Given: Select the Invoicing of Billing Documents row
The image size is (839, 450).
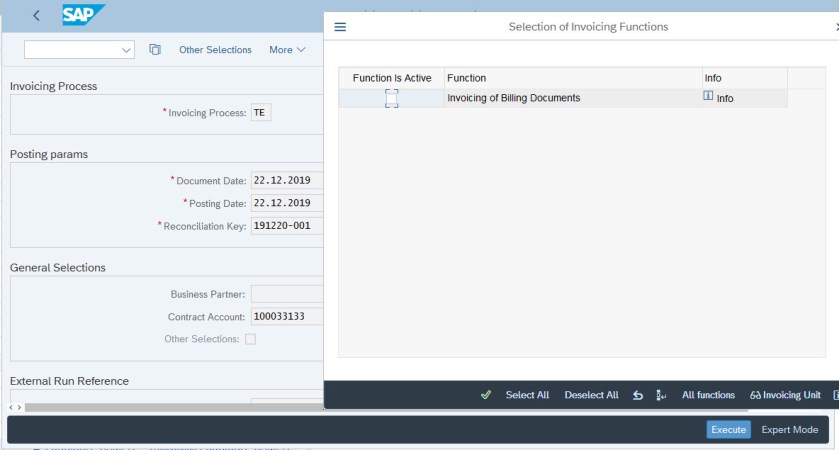Looking at the screenshot, I should [x=563, y=98].
